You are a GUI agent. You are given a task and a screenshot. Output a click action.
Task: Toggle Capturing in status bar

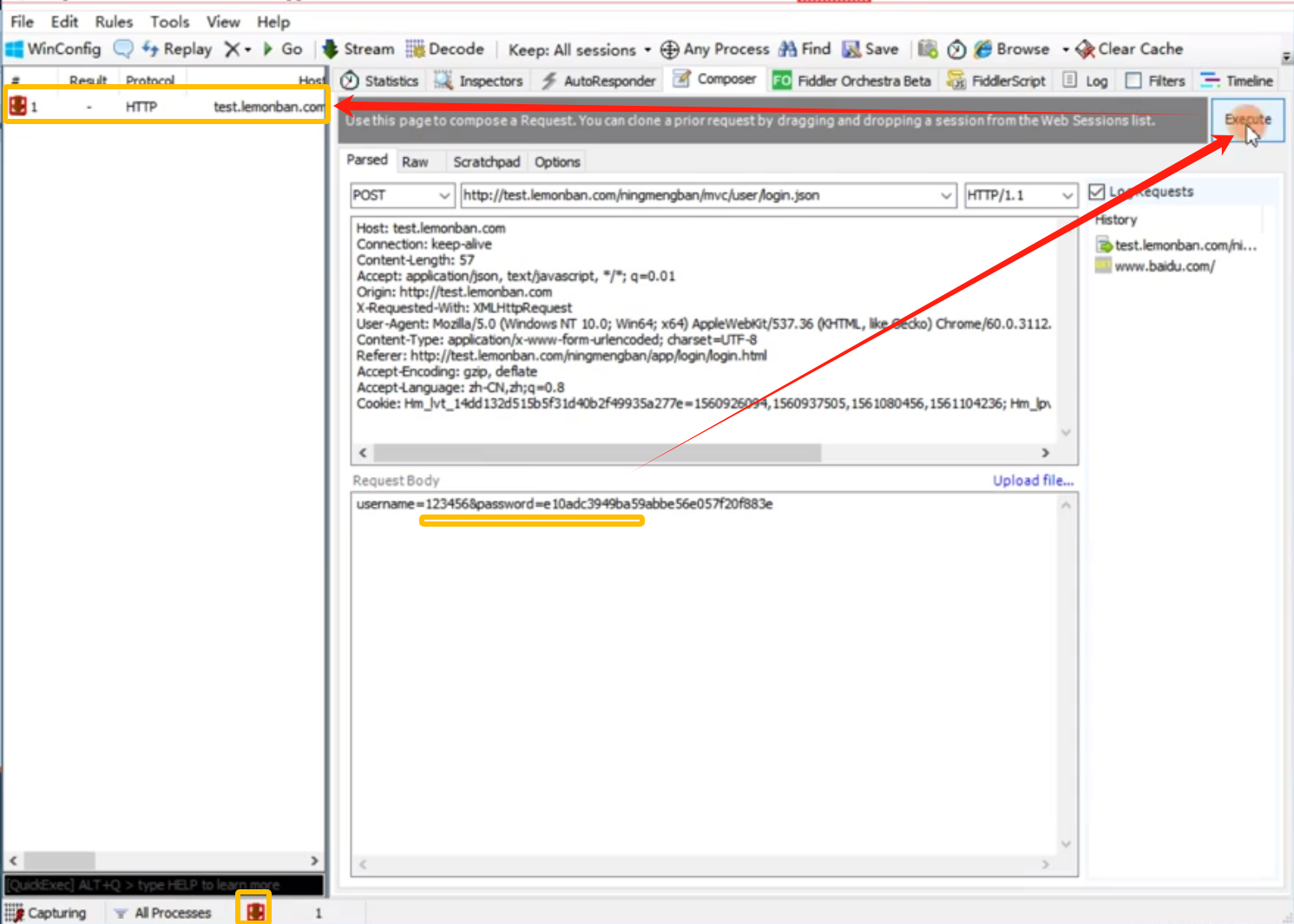click(46, 913)
